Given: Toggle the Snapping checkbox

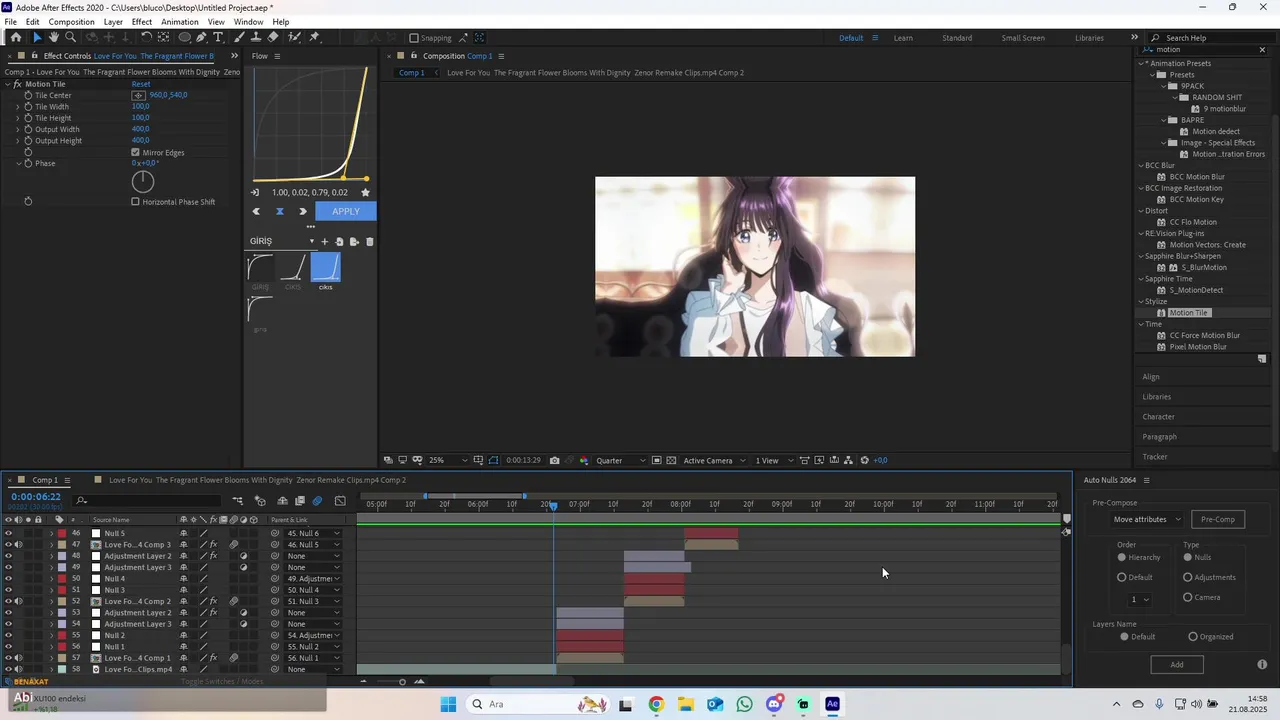Looking at the screenshot, I should pos(413,38).
